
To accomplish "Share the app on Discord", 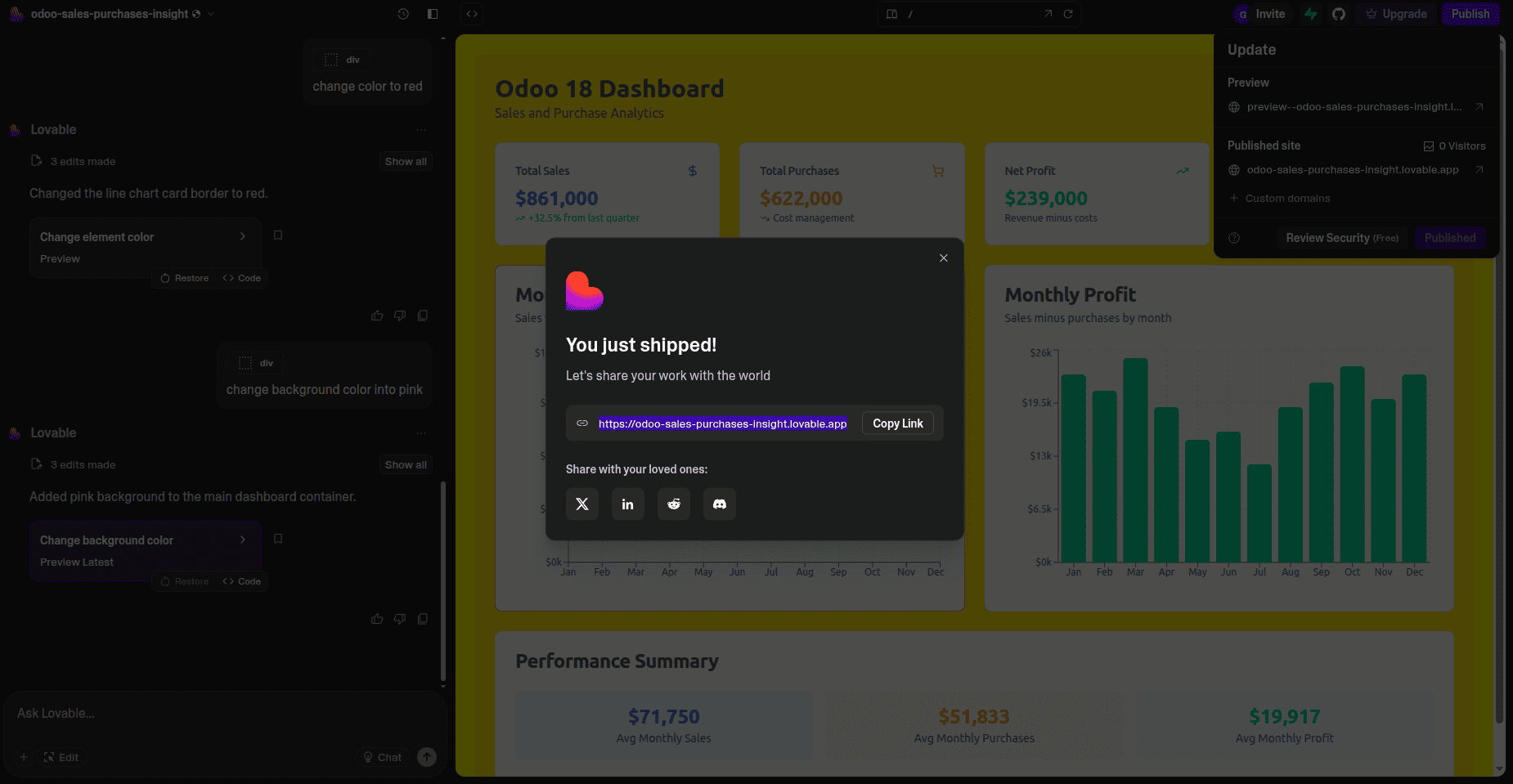I will pyautogui.click(x=720, y=504).
